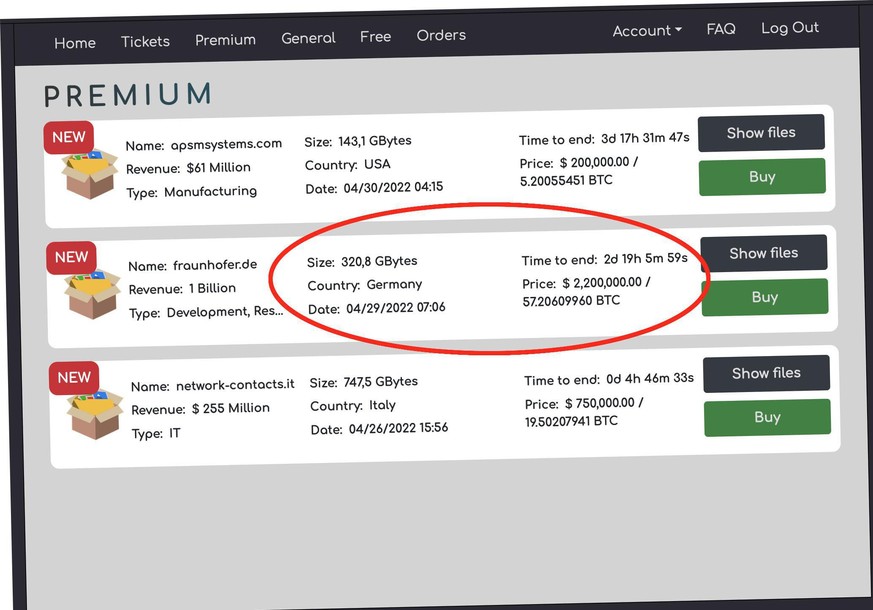Select the Free nav item
This screenshot has width=873, height=610.
[375, 37]
